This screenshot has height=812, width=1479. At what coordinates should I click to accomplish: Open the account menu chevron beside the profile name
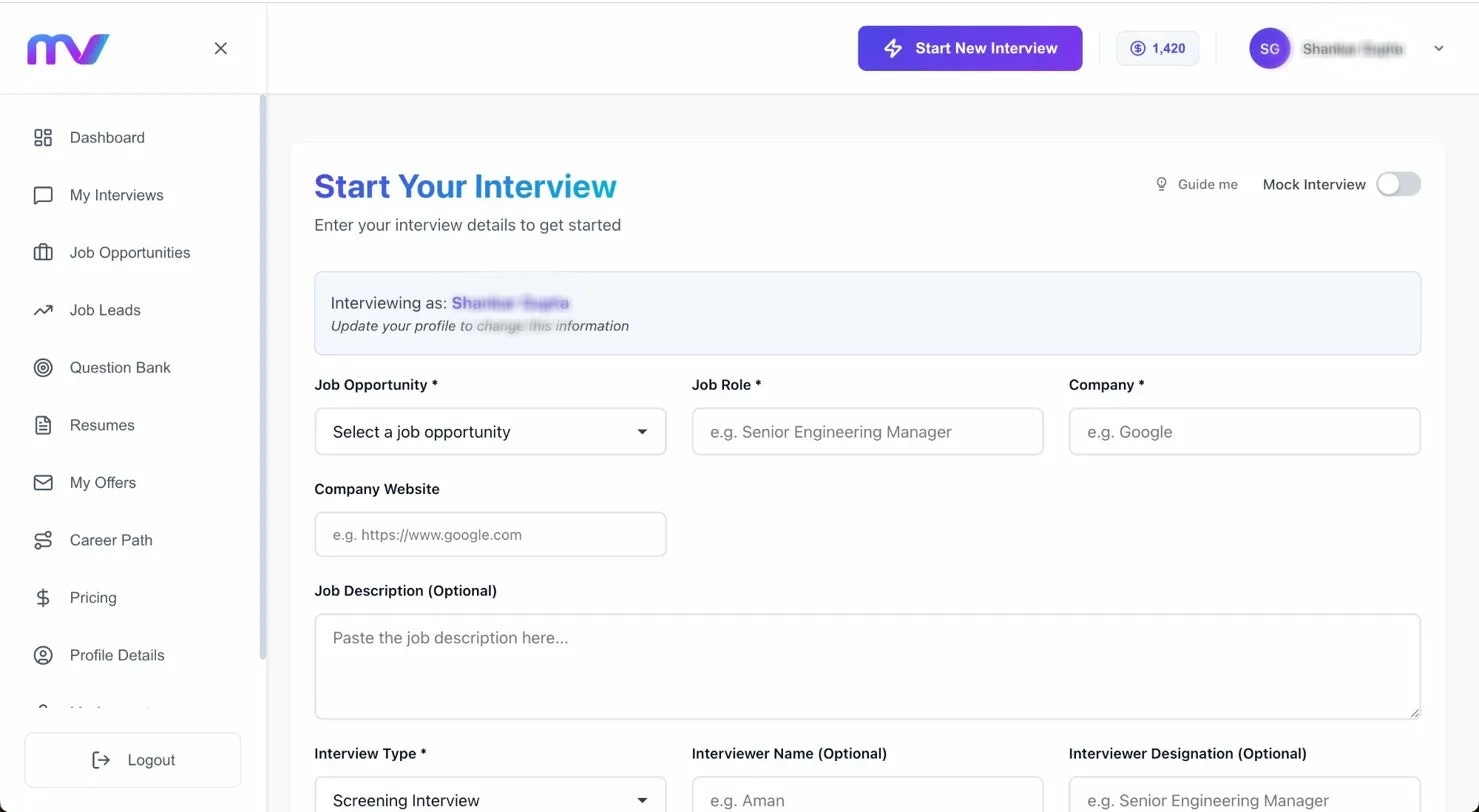click(x=1438, y=48)
